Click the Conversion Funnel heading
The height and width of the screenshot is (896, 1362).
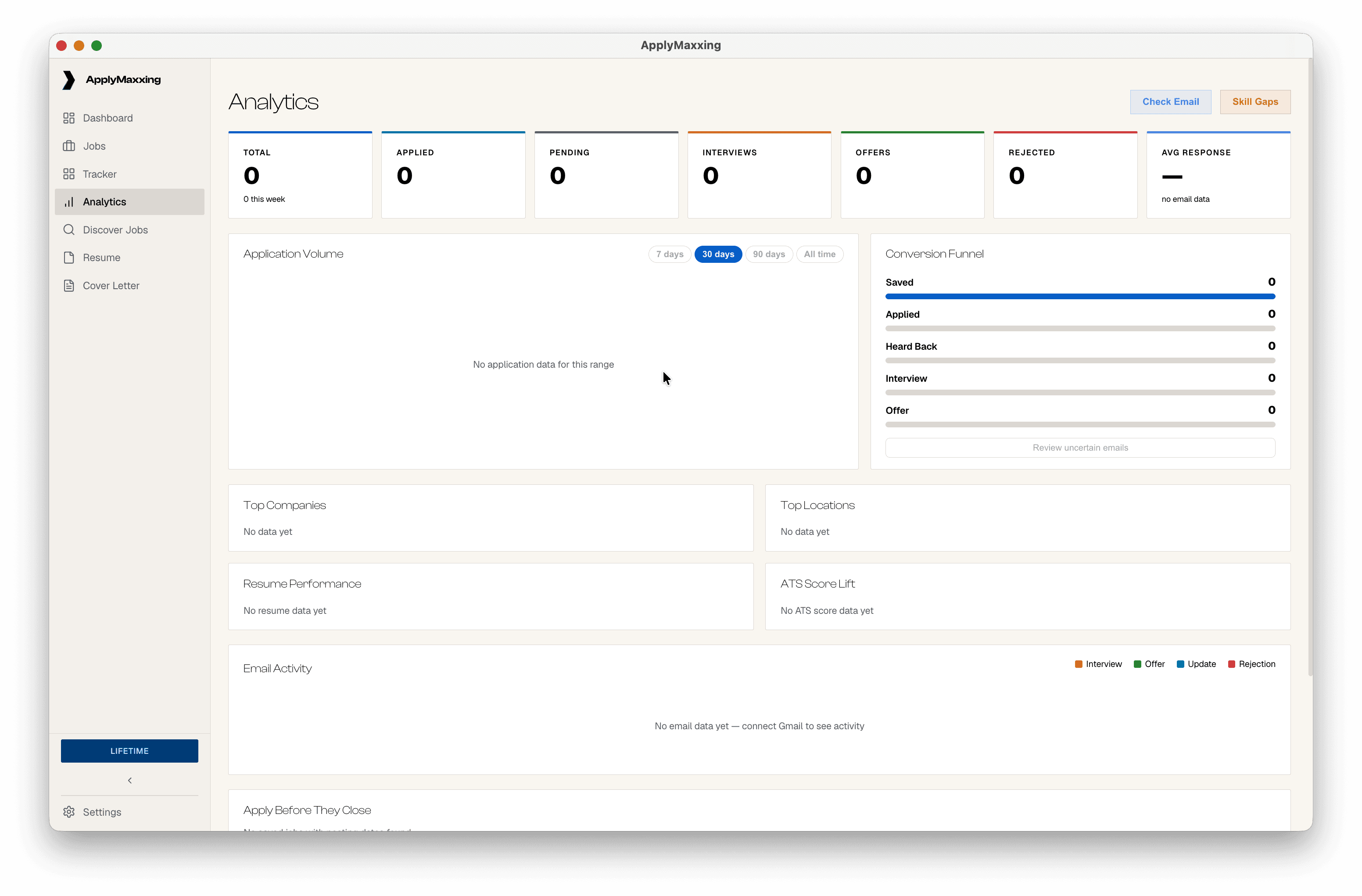click(x=935, y=254)
